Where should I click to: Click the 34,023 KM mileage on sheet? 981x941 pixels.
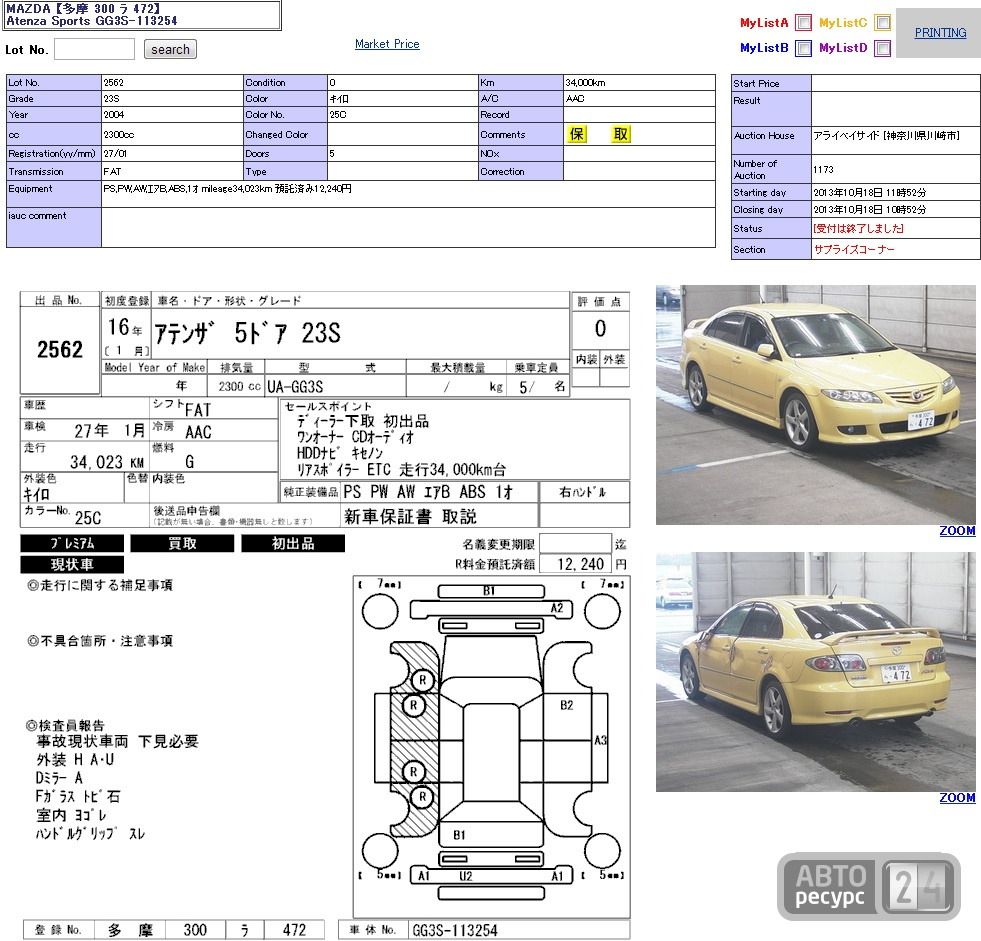pos(106,462)
